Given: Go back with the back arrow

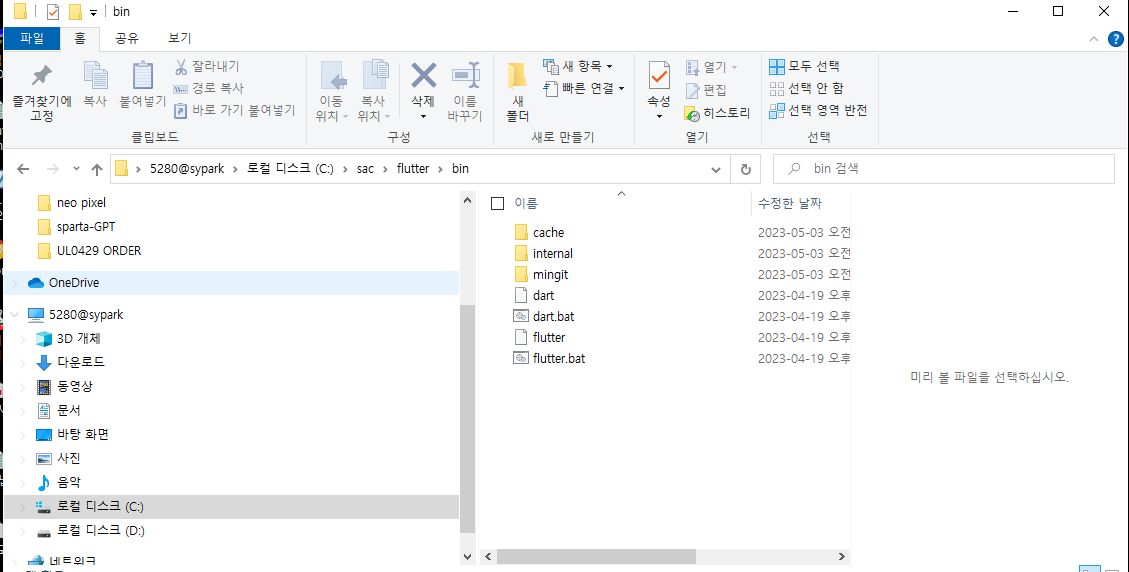Looking at the screenshot, I should point(23,169).
